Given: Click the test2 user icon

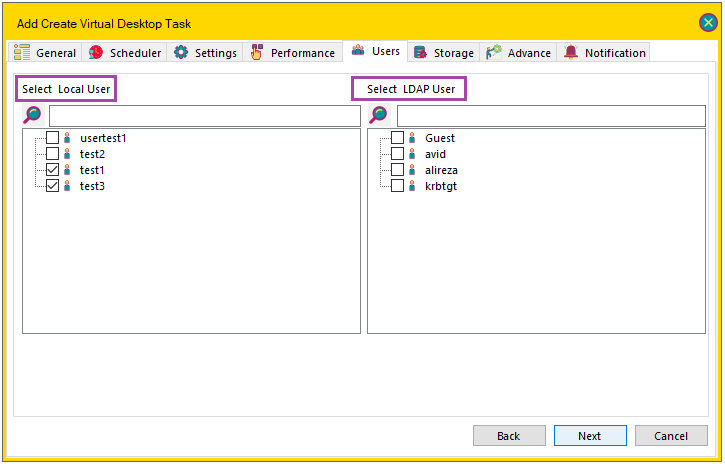Looking at the screenshot, I should [x=68, y=154].
